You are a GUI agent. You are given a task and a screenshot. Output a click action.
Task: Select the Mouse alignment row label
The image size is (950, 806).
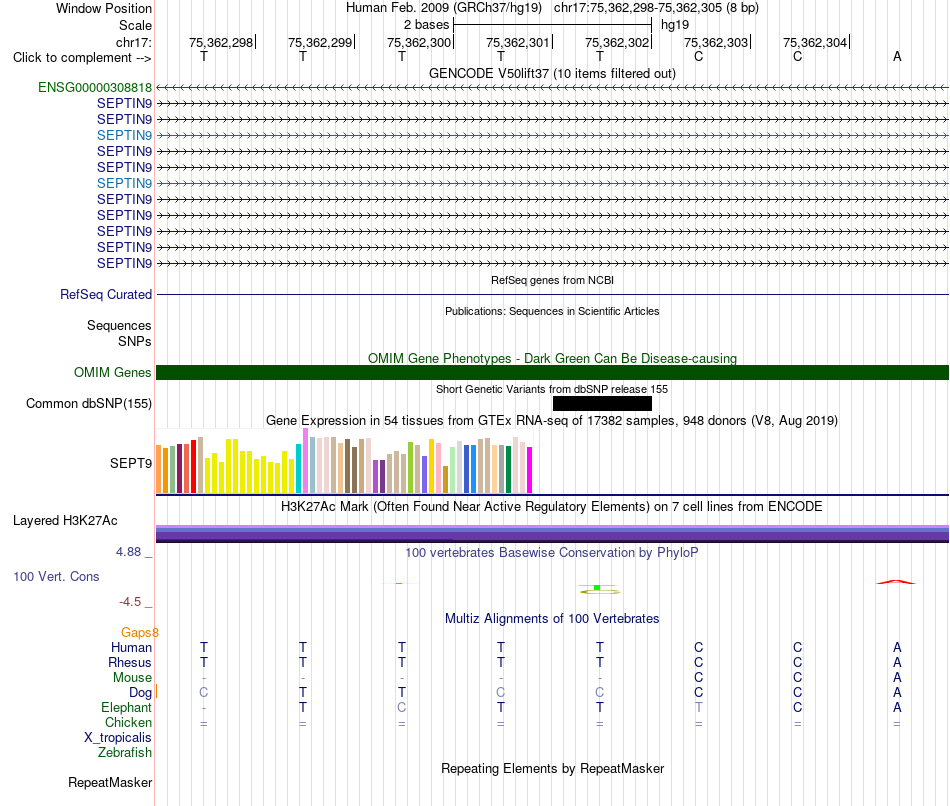[132, 678]
